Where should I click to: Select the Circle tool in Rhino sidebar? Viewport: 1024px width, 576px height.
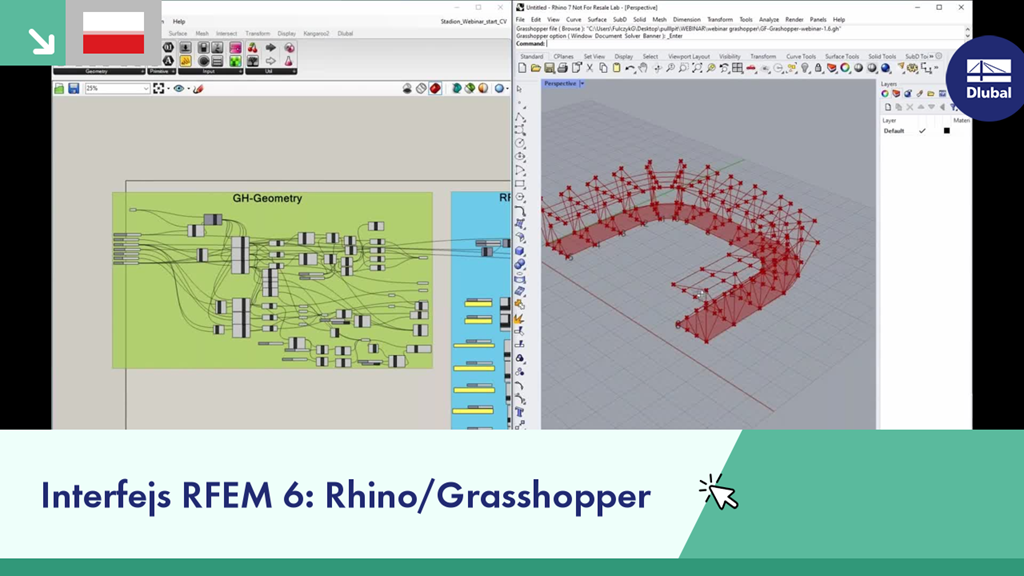pos(520,143)
